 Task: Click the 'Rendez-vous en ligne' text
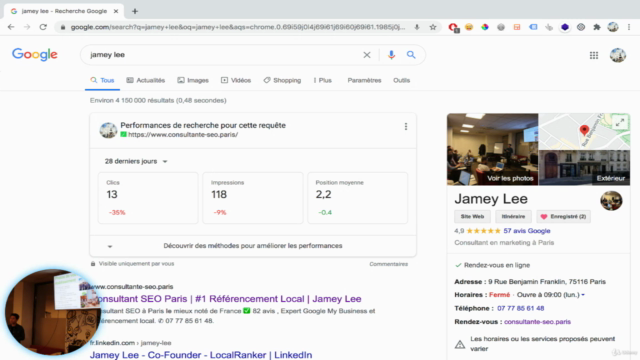point(497,265)
